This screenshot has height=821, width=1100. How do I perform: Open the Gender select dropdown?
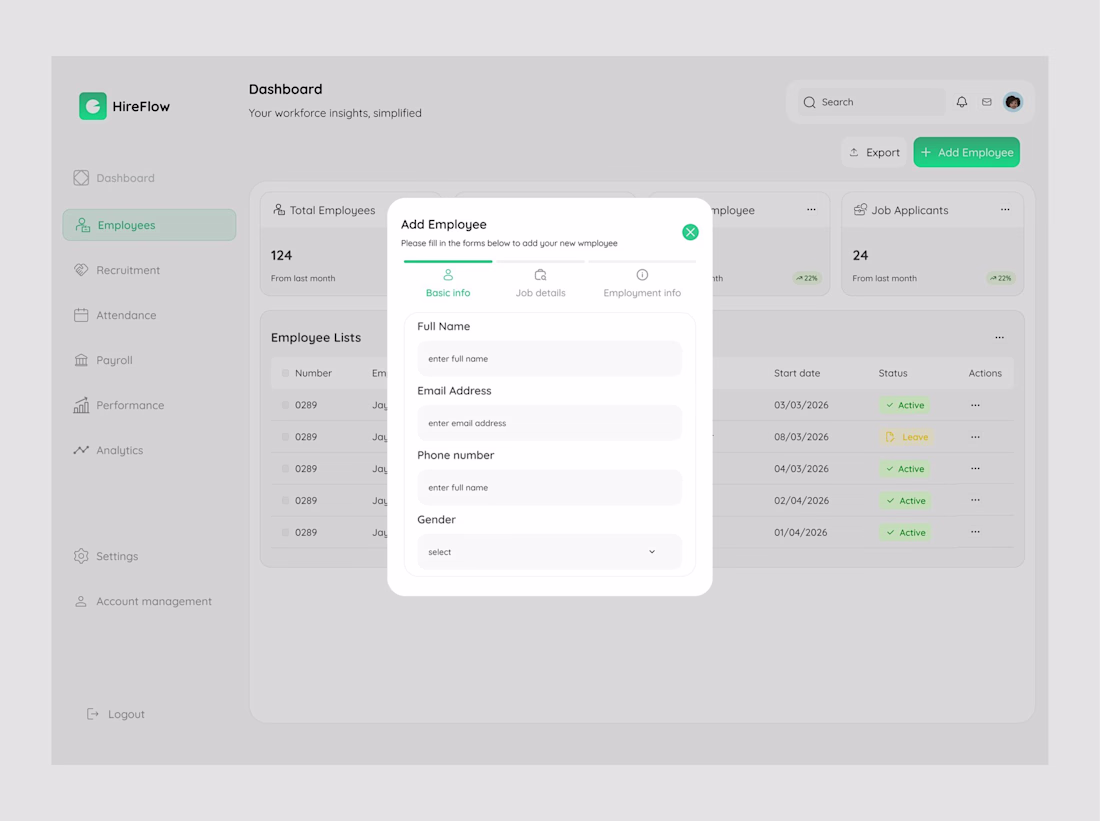coord(549,552)
